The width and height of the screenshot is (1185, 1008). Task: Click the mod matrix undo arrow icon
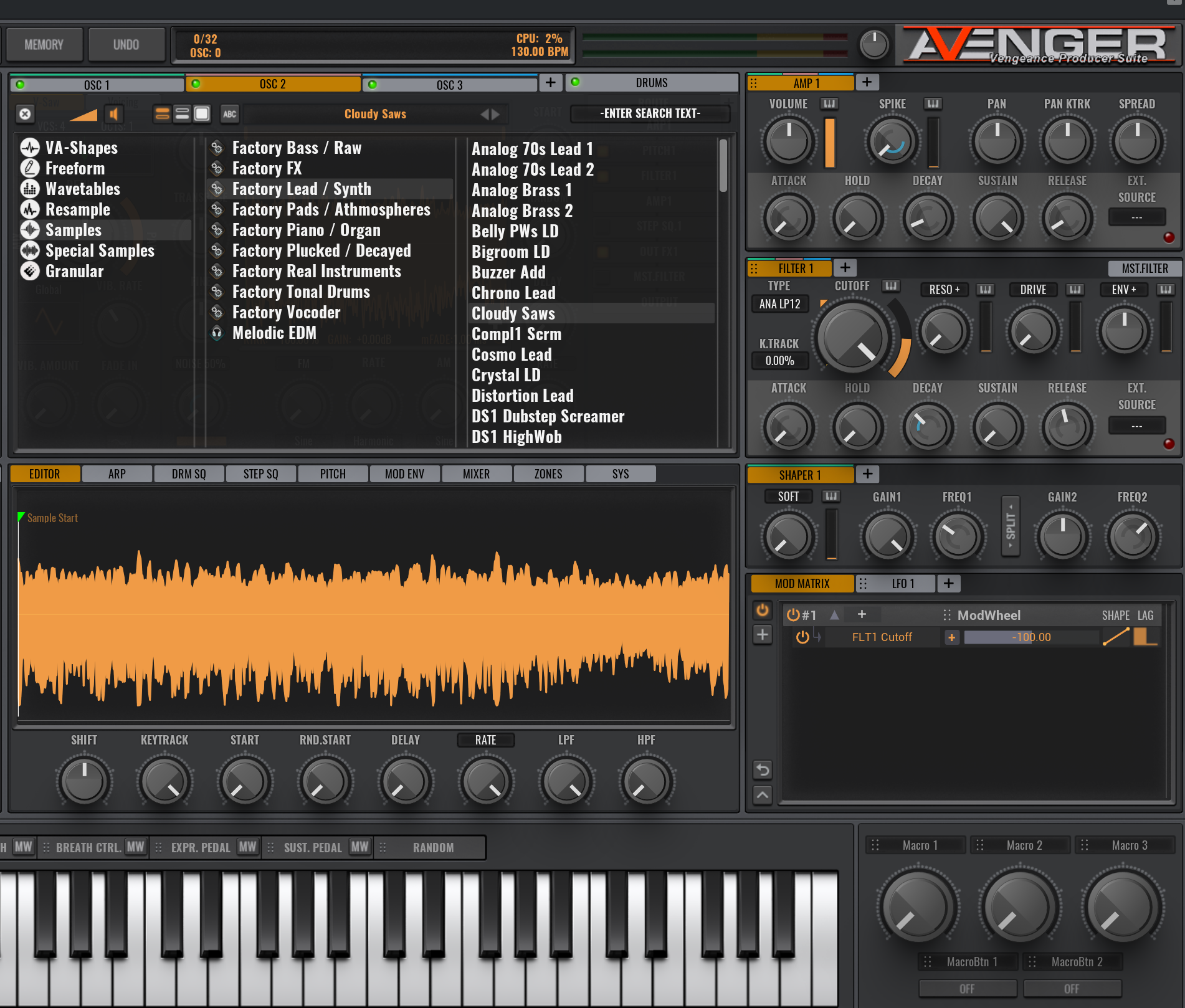763,770
